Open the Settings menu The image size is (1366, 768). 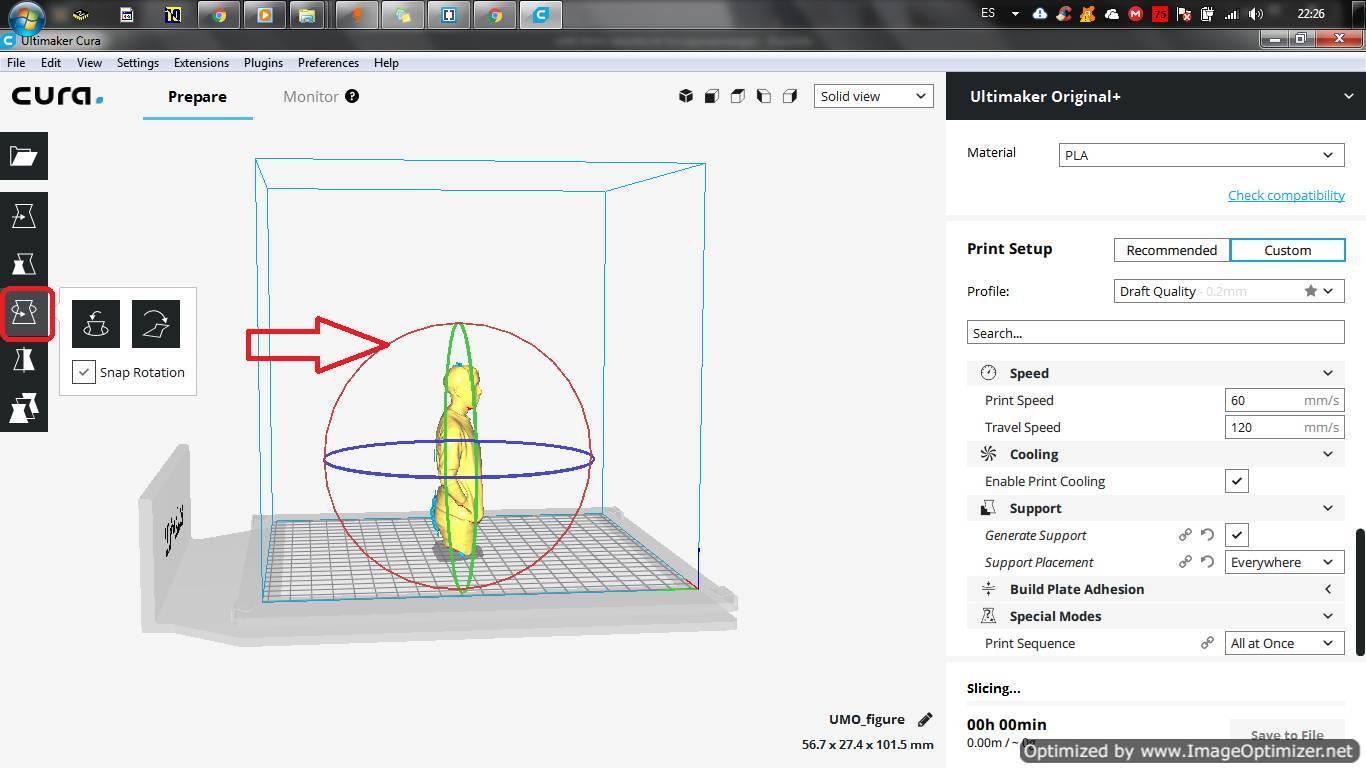[x=138, y=62]
